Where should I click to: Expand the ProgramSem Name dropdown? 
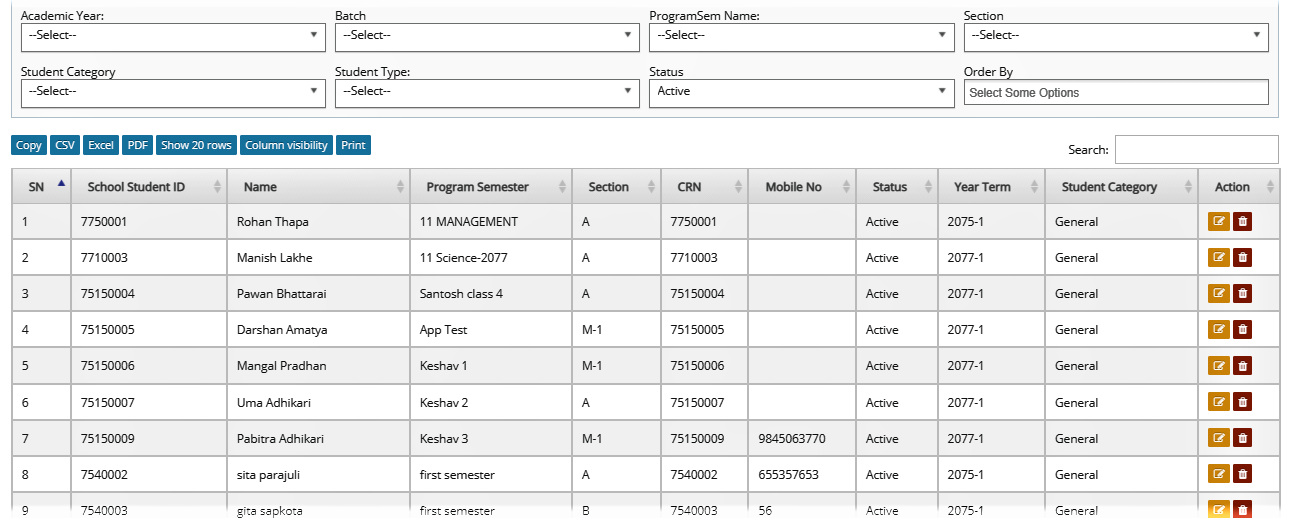tap(802, 36)
